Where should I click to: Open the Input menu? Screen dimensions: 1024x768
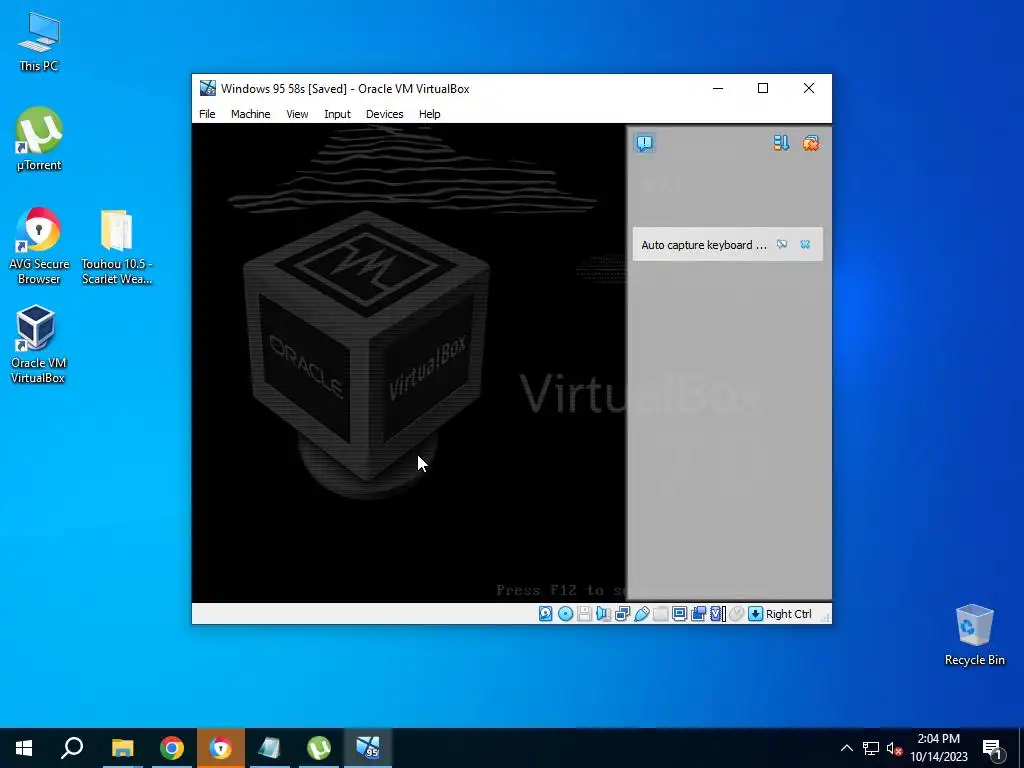[337, 114]
